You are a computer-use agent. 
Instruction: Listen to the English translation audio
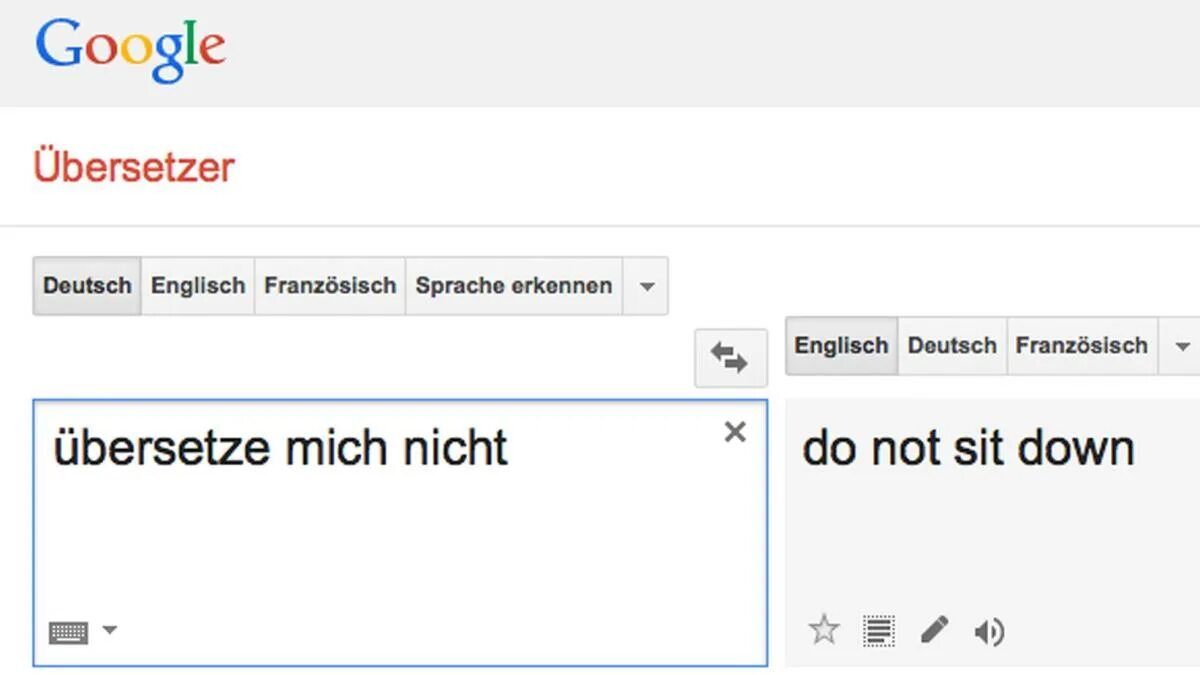pyautogui.click(x=989, y=631)
